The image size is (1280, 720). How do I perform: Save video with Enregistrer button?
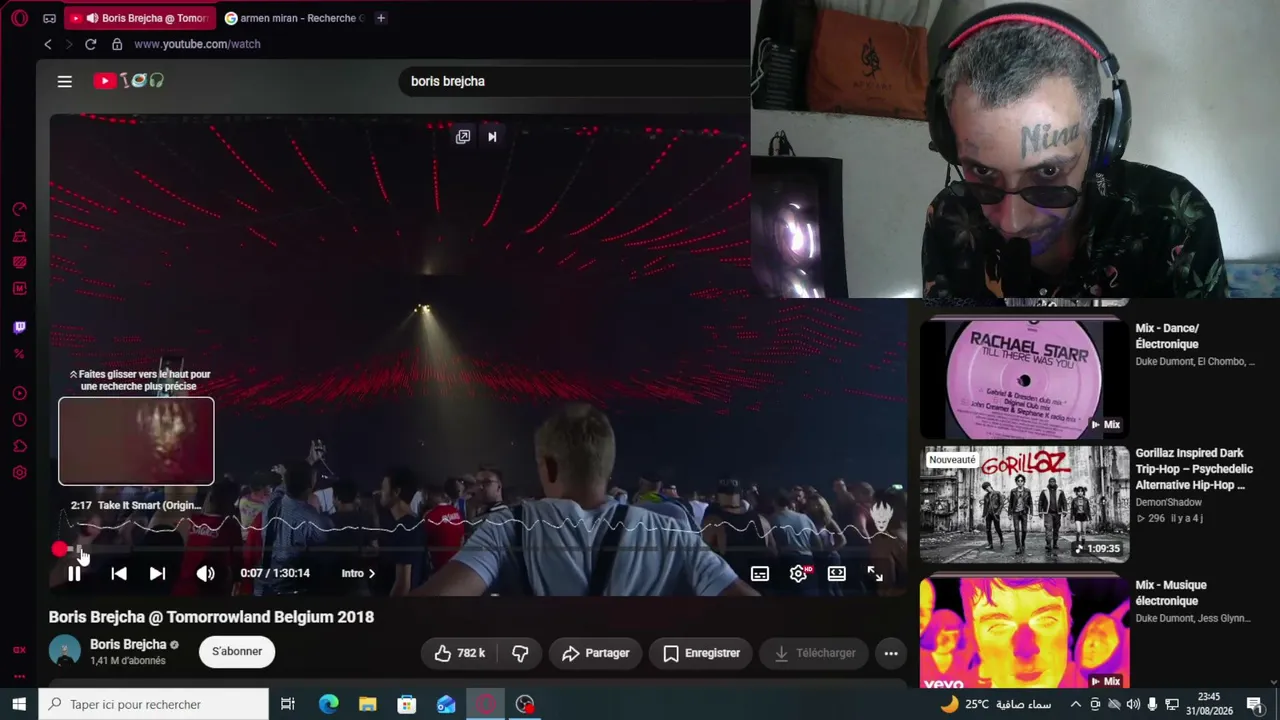701,653
